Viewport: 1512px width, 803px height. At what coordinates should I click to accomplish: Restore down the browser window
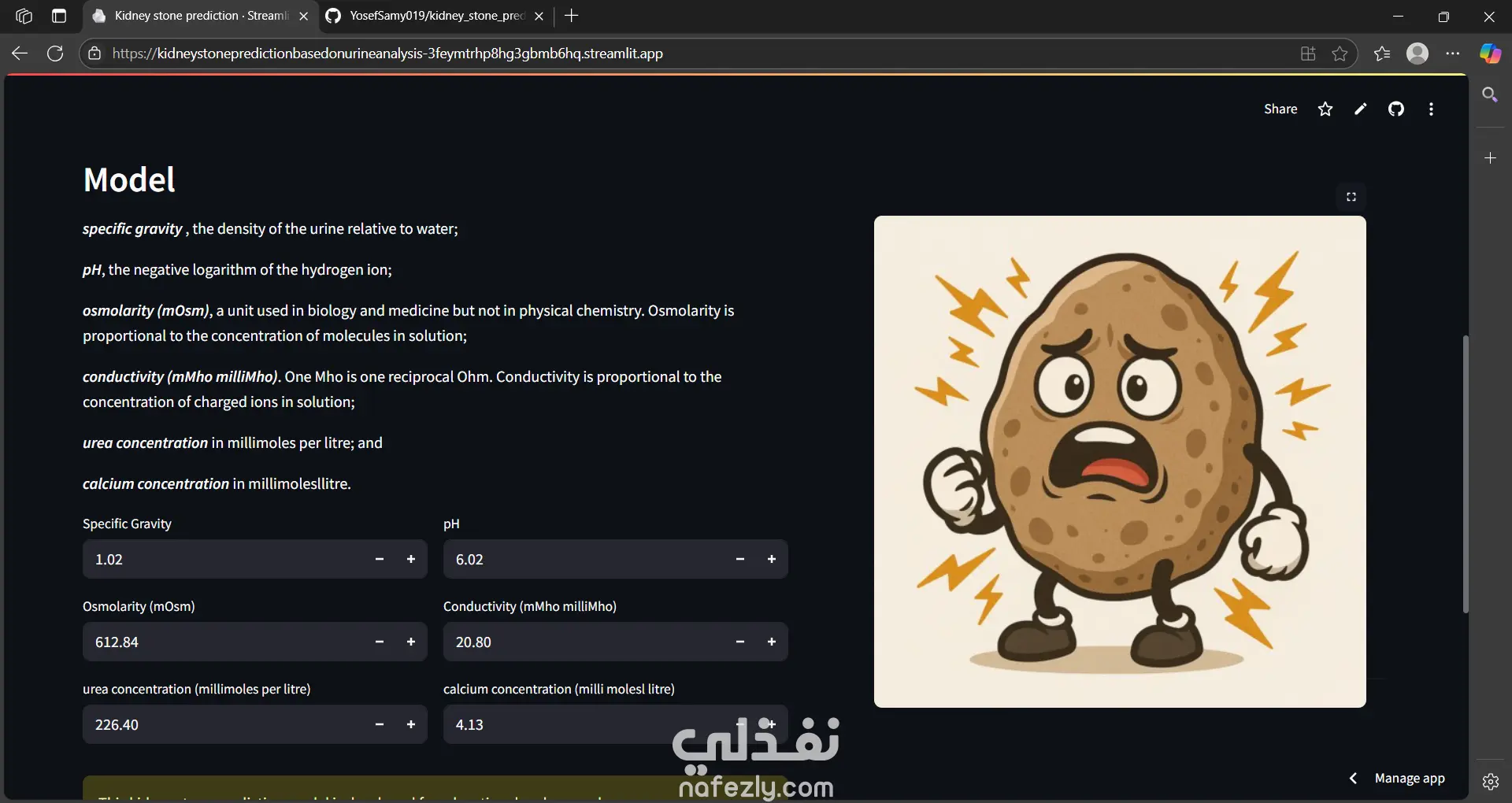click(x=1443, y=16)
